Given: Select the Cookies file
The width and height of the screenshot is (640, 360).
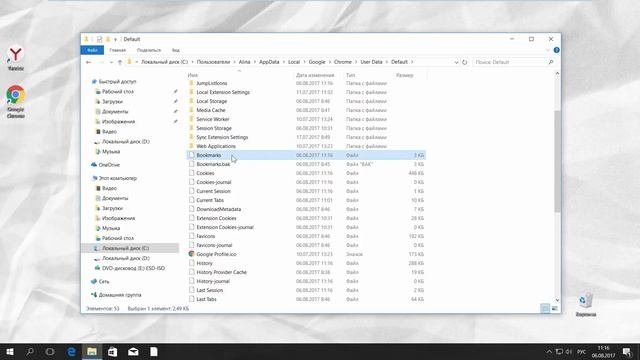Looking at the screenshot, I should [205, 173].
